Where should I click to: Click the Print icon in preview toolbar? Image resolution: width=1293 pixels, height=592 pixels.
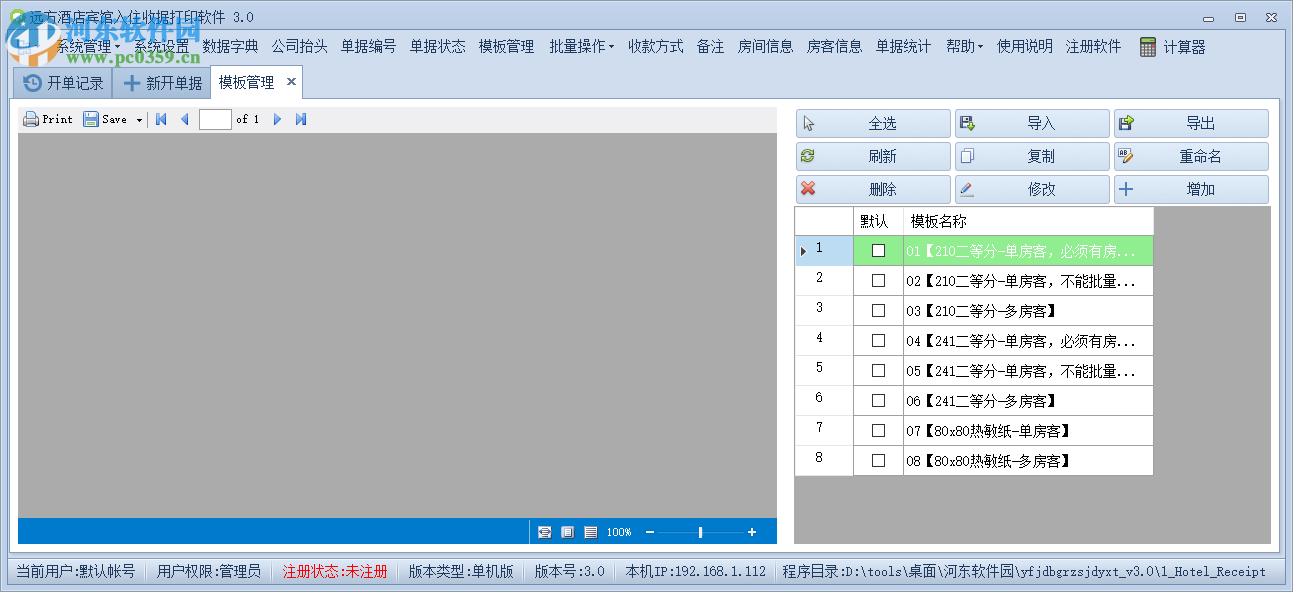pyautogui.click(x=31, y=119)
